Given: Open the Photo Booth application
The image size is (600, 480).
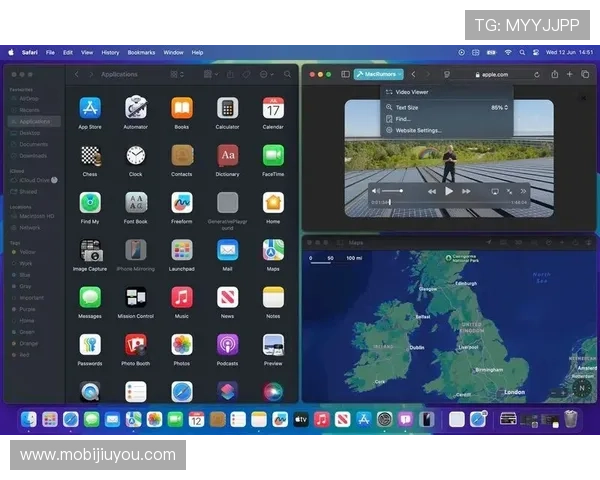Looking at the screenshot, I should coord(136,345).
